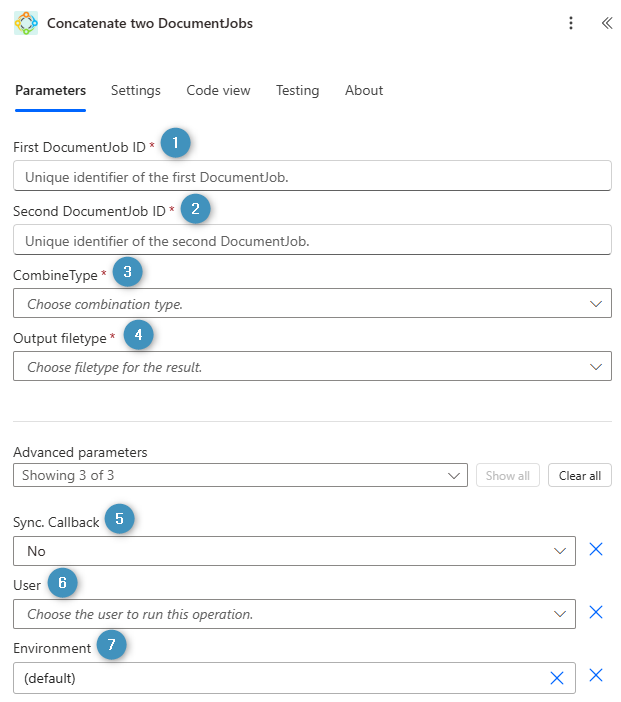The height and width of the screenshot is (702, 621).
Task: Open the three-dot more options menu
Action: (x=571, y=24)
